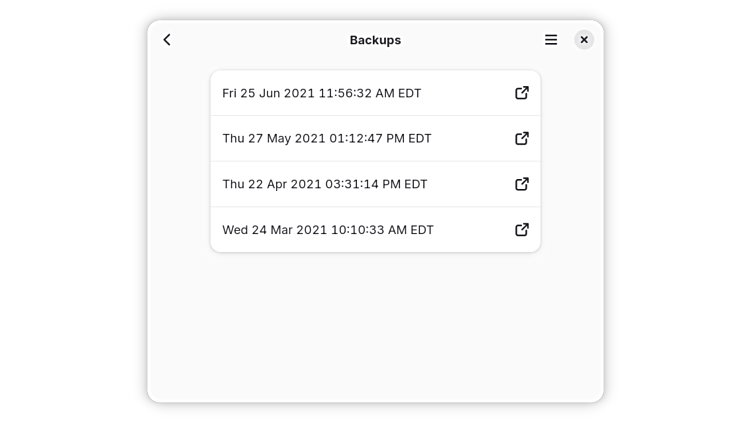
Task: Open the hamburger main menu
Action: pos(551,40)
